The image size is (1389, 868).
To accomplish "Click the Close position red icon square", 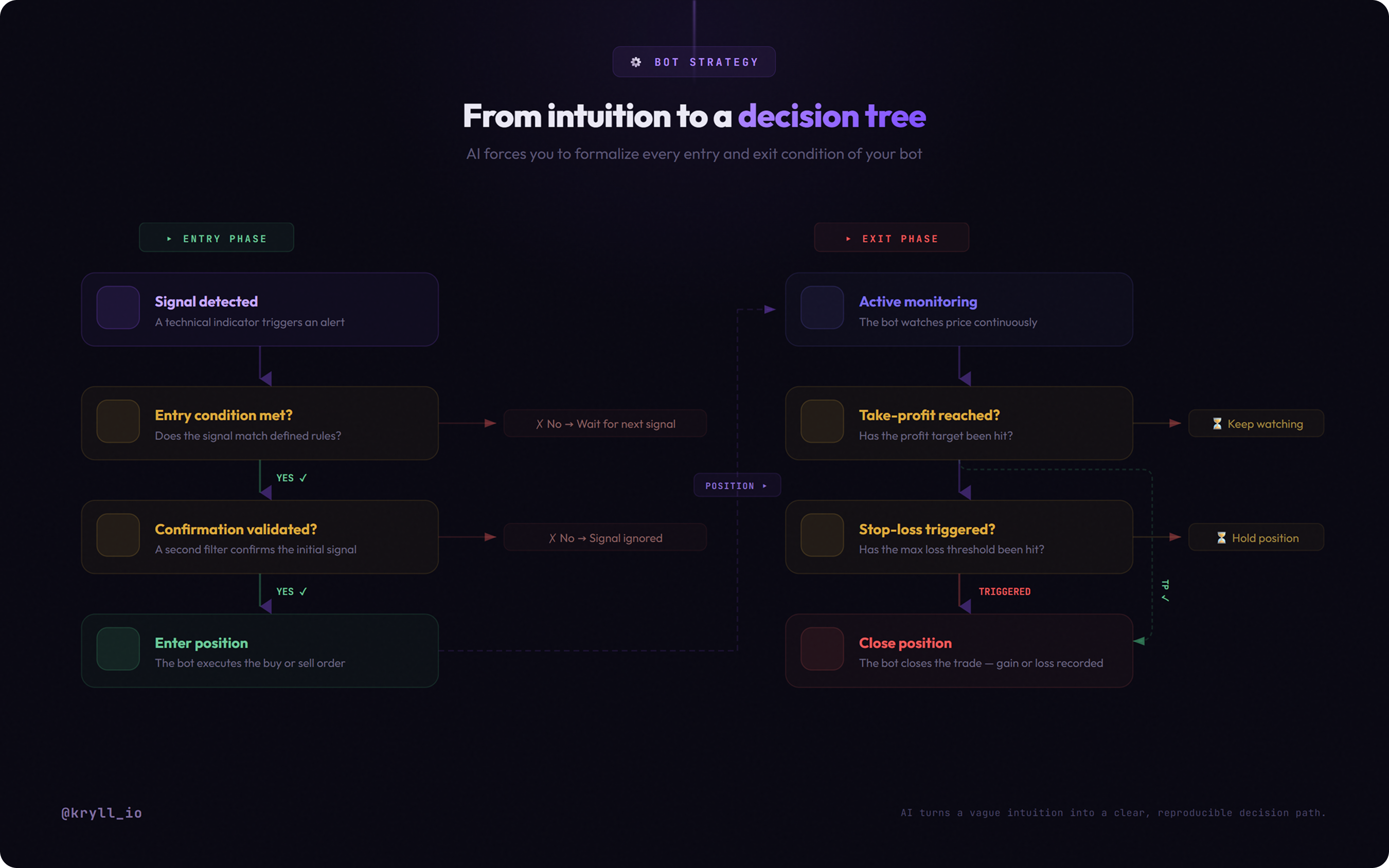I will [x=822, y=649].
